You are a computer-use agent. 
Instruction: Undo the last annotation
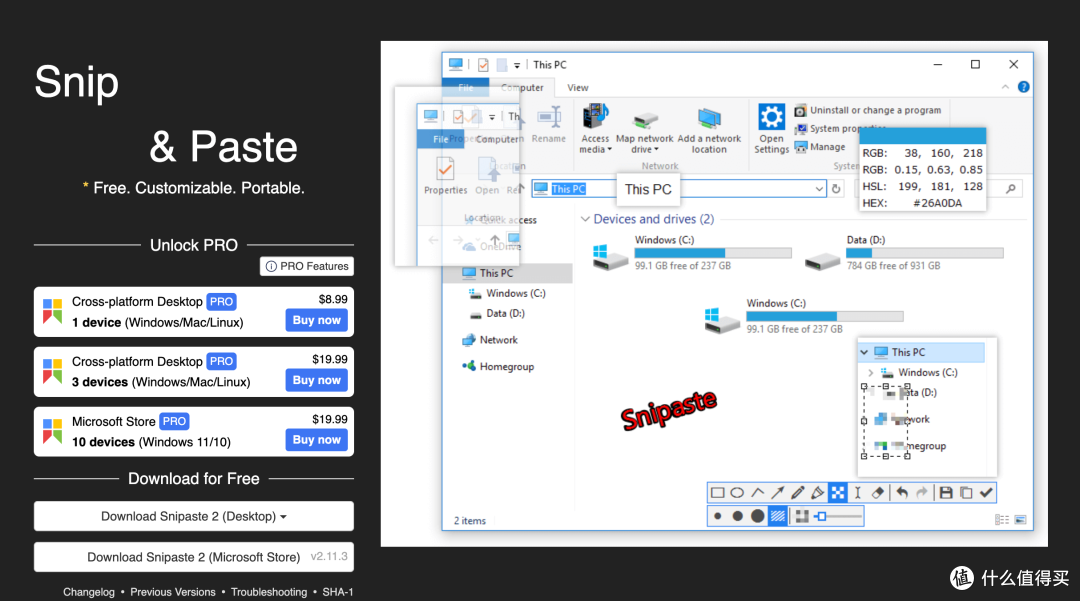[902, 493]
